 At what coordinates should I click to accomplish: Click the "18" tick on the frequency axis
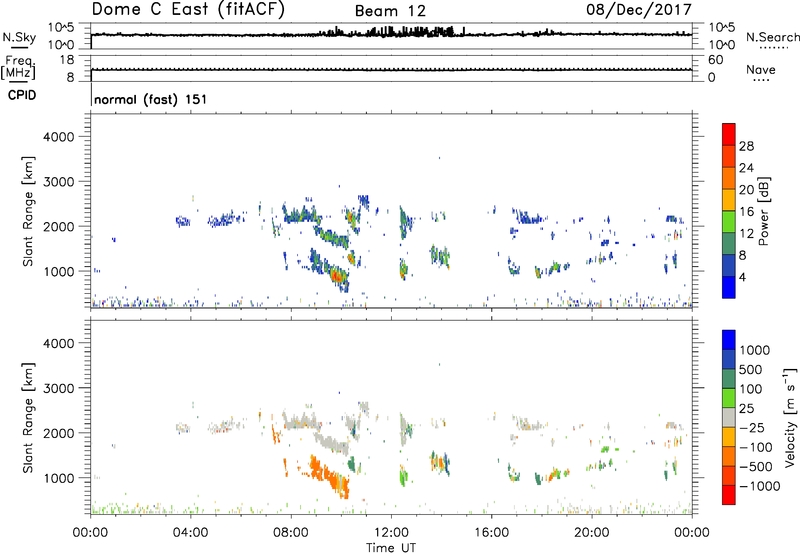pos(67,60)
